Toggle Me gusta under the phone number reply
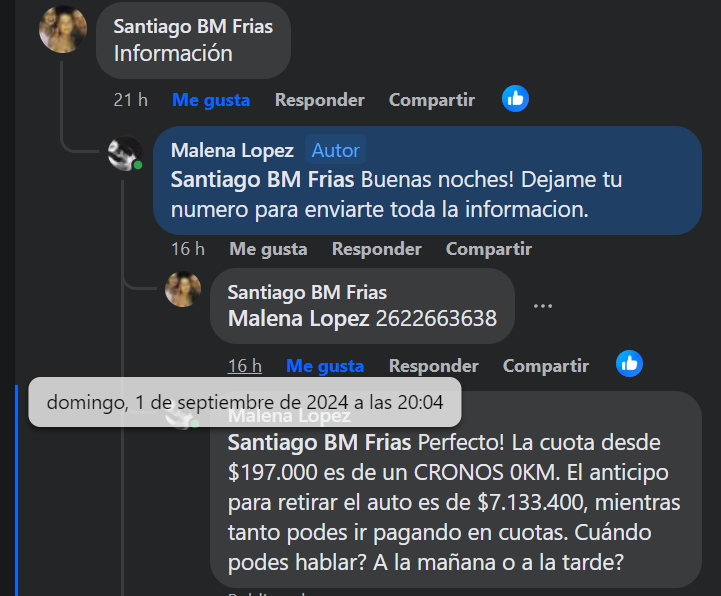Viewport: 721px width, 596px height. click(325, 366)
